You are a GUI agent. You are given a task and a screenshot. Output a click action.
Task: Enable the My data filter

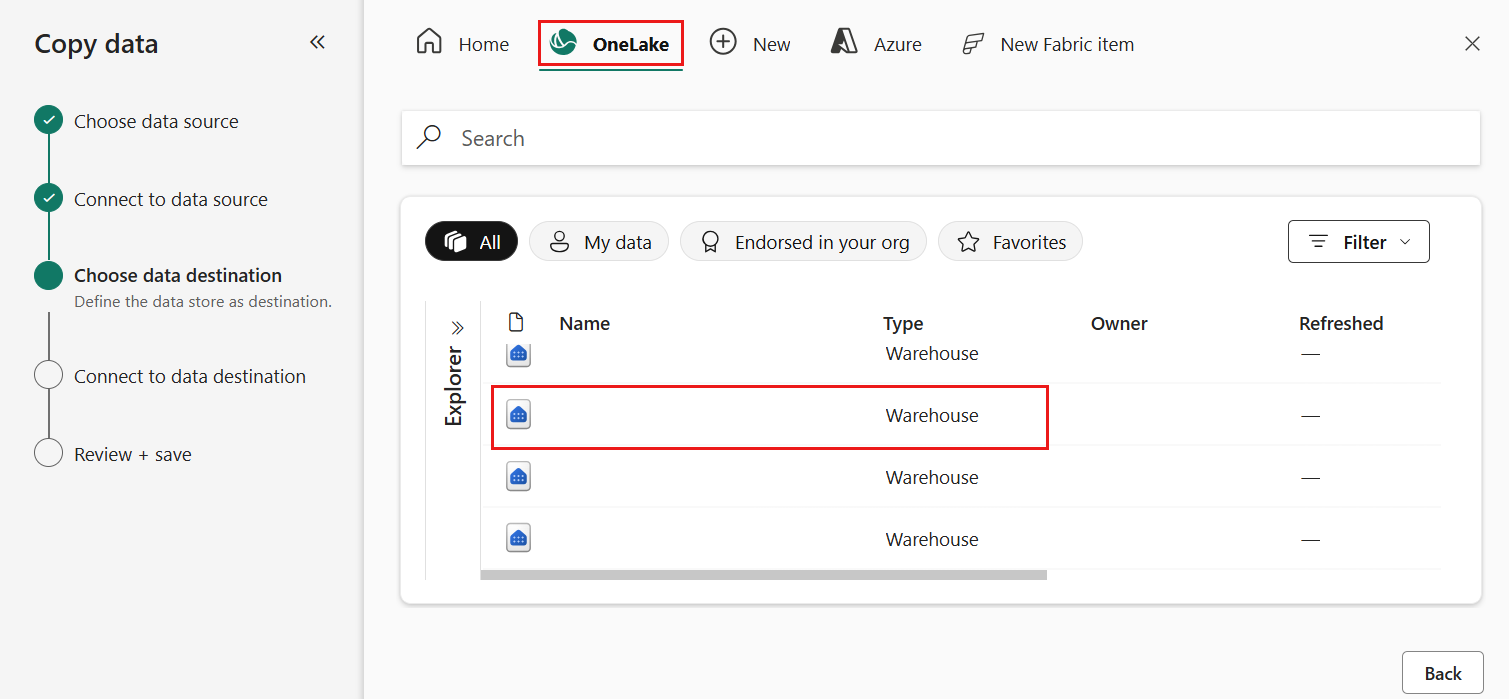pyautogui.click(x=598, y=241)
